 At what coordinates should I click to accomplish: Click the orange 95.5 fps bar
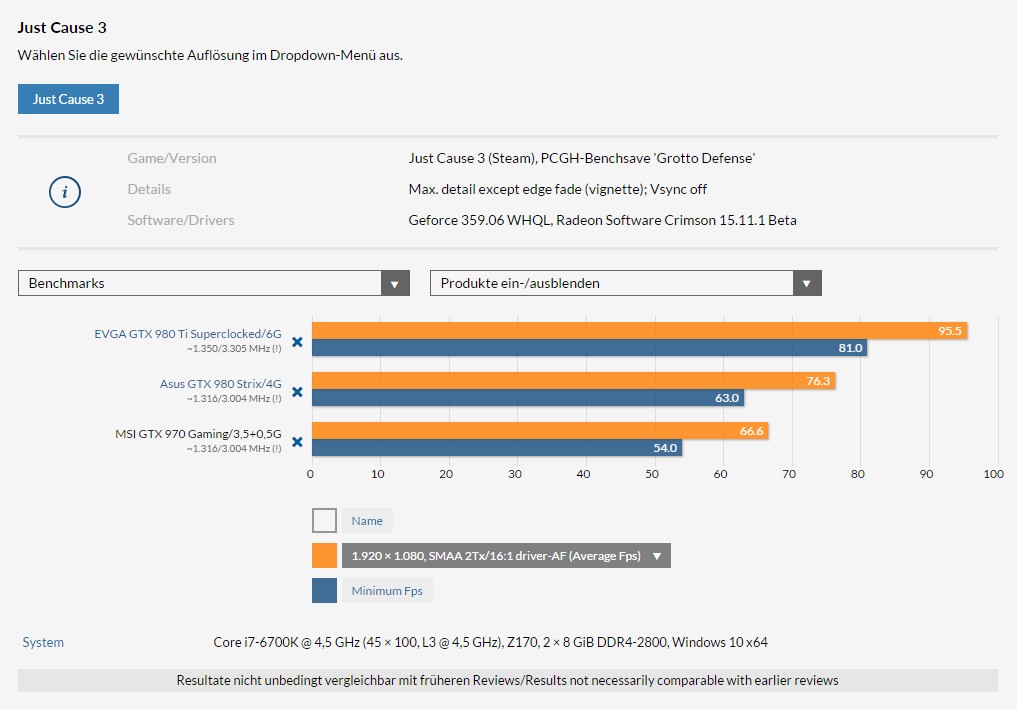(640, 331)
